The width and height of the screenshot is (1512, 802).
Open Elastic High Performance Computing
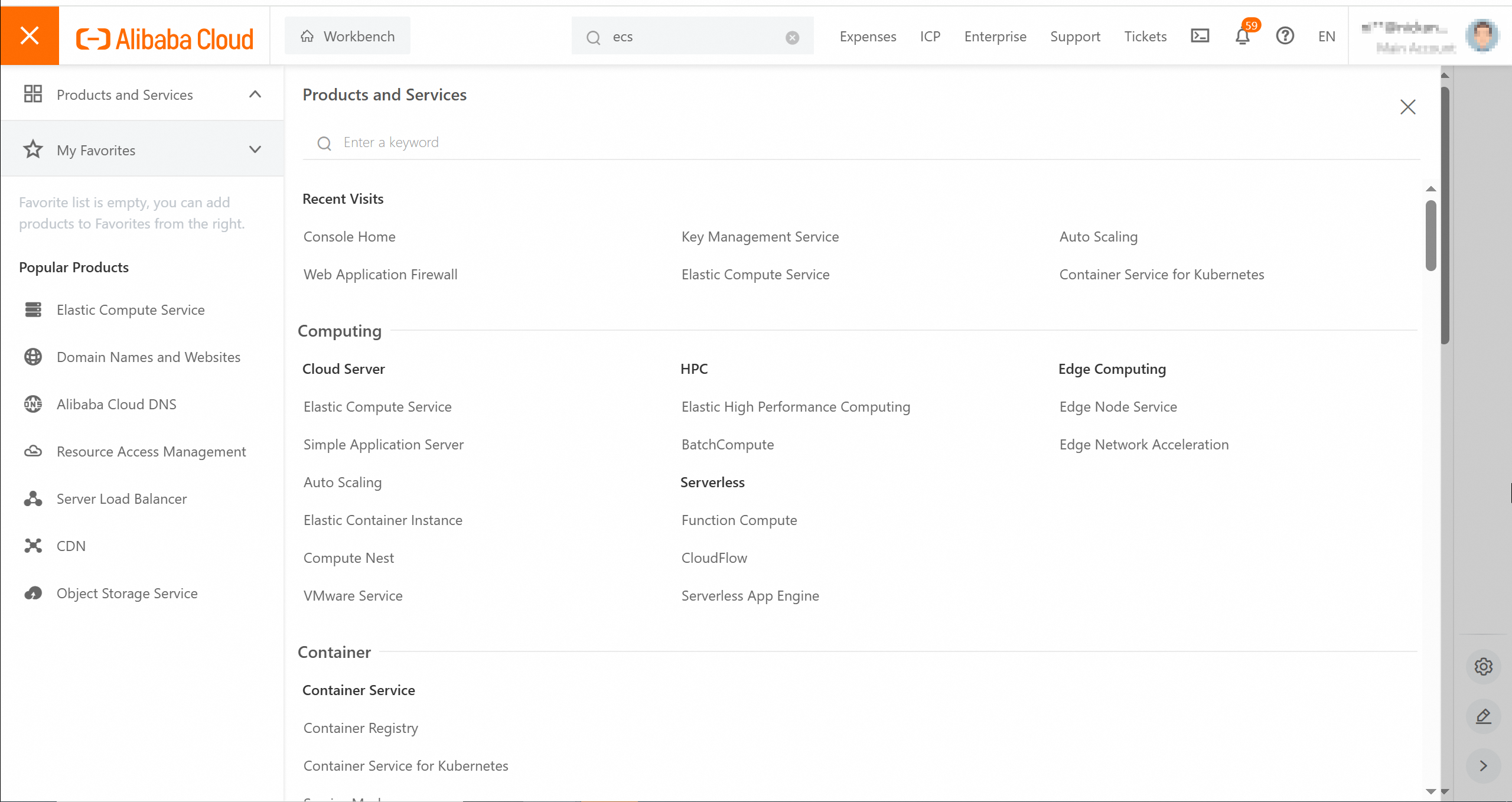[796, 407]
